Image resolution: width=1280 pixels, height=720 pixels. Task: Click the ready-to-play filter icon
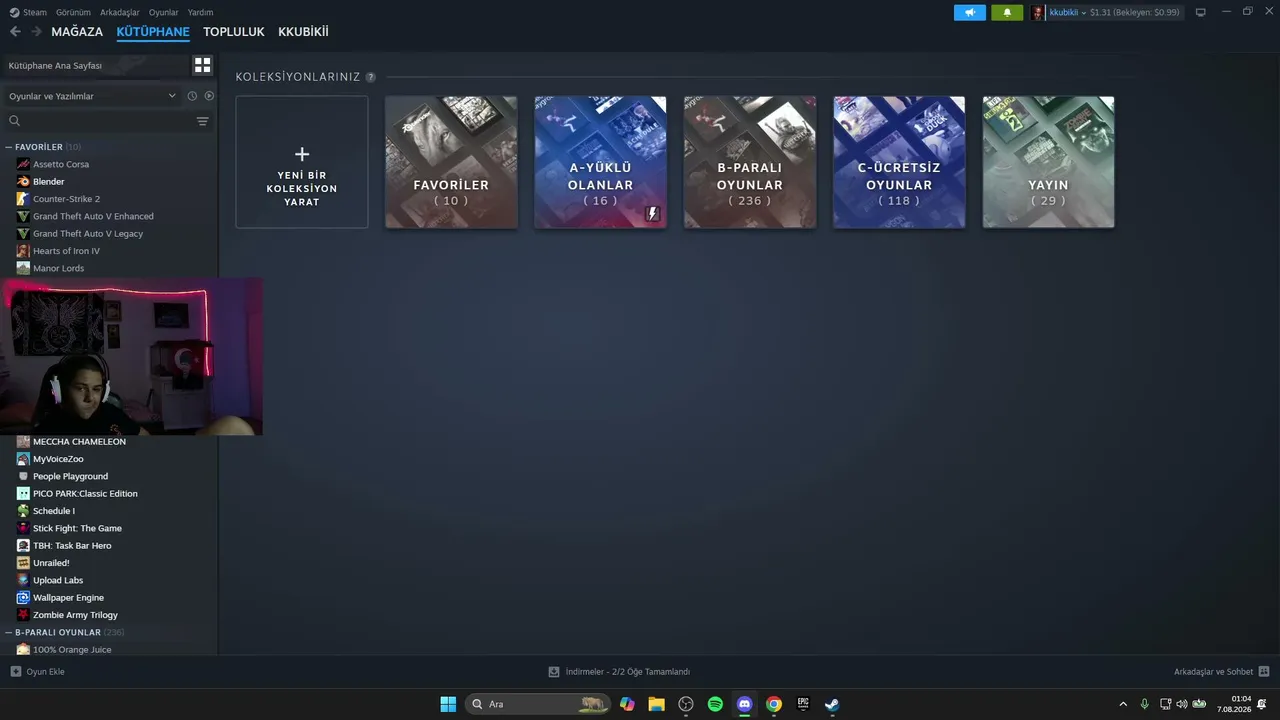tap(209, 96)
